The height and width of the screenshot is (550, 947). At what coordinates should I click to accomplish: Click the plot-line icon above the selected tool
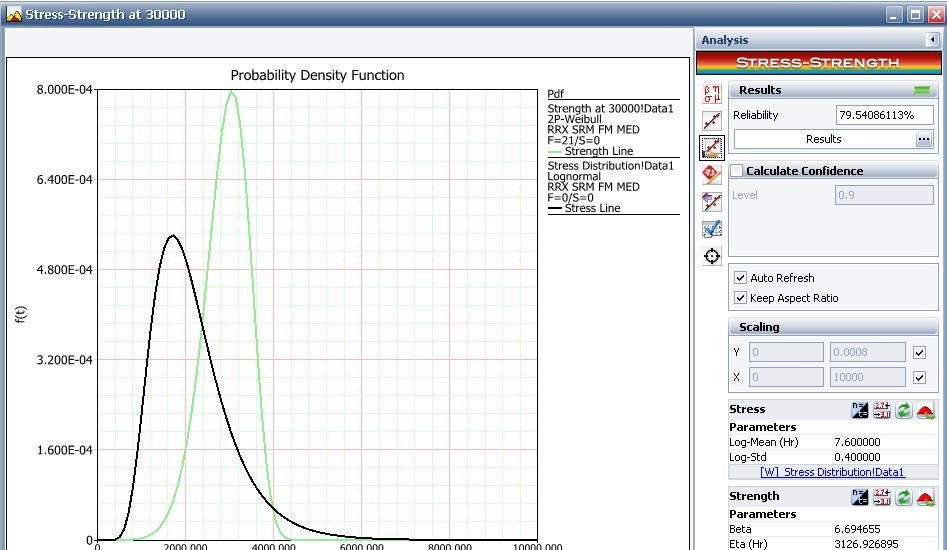(712, 121)
